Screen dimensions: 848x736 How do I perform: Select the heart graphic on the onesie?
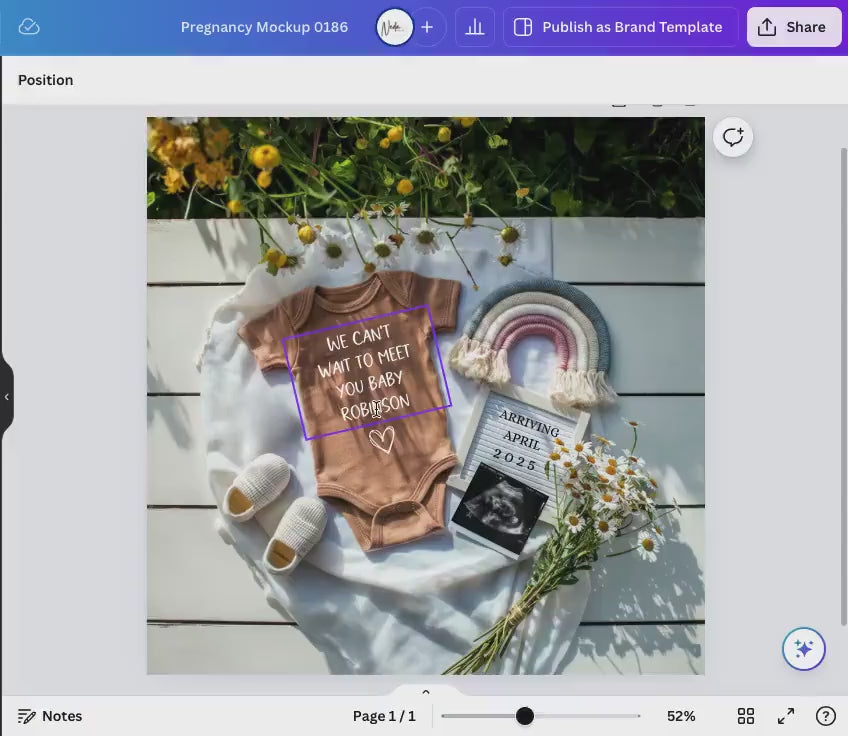tap(381, 440)
